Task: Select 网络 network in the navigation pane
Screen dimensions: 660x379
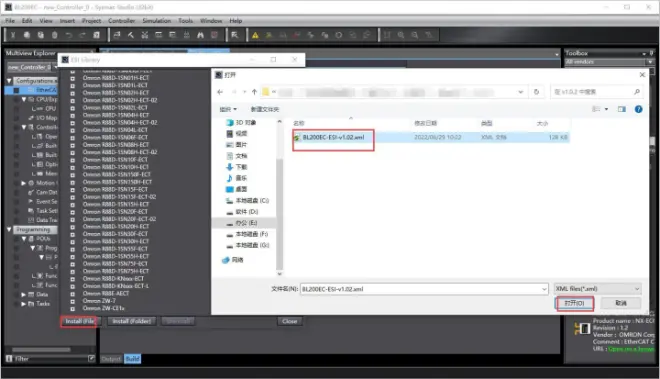Action: [x=233, y=260]
